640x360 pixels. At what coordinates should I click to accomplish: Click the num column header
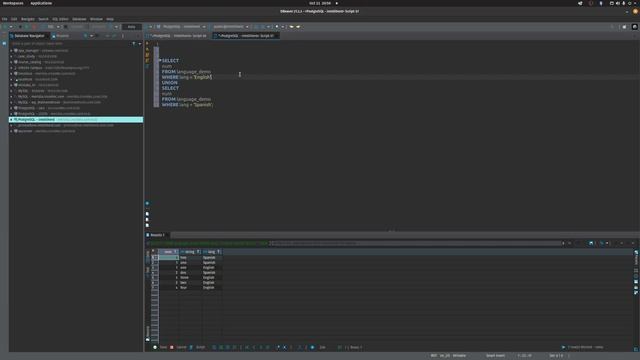(x=168, y=252)
